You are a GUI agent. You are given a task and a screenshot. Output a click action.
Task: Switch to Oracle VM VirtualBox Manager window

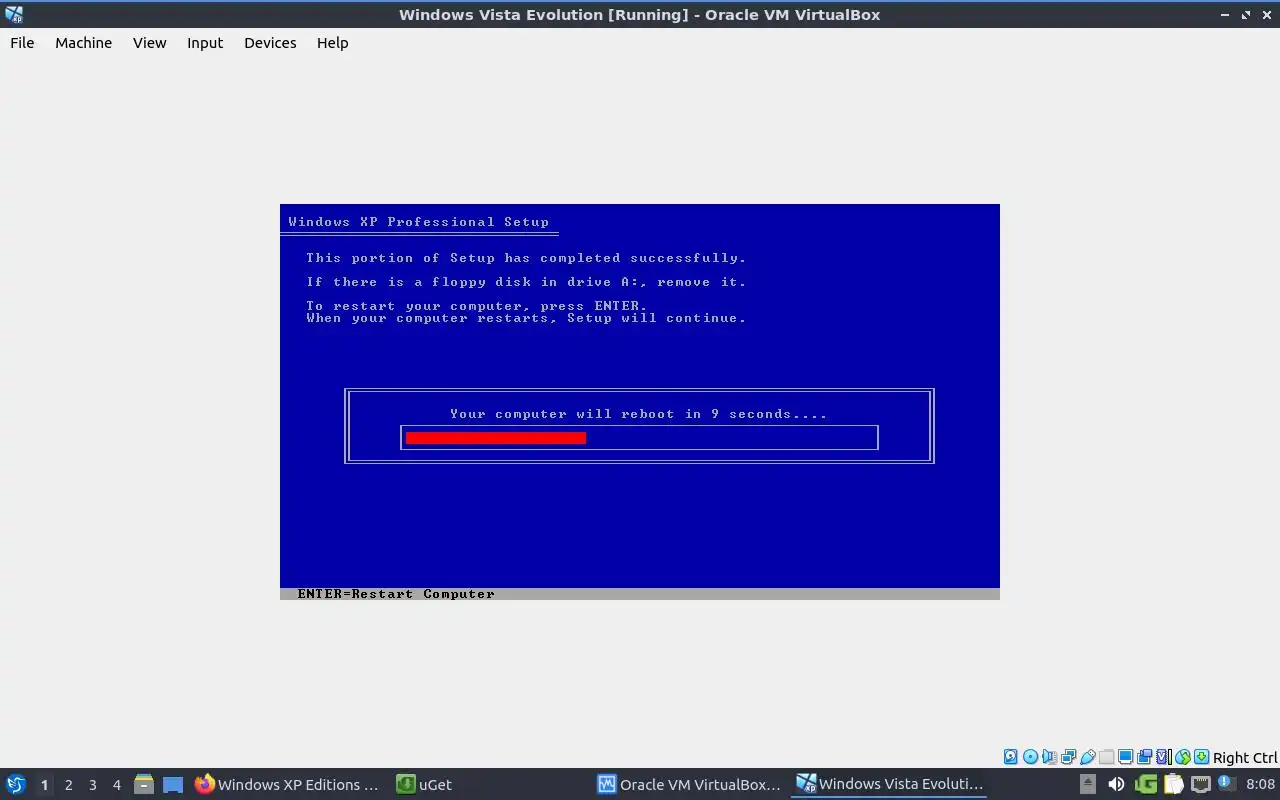pyautogui.click(x=689, y=784)
